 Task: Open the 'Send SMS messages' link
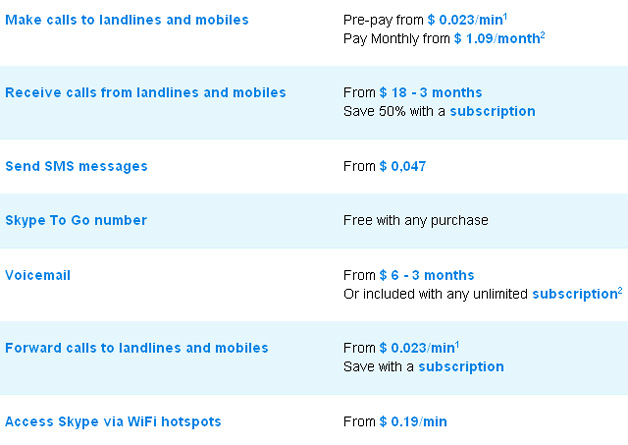click(76, 166)
